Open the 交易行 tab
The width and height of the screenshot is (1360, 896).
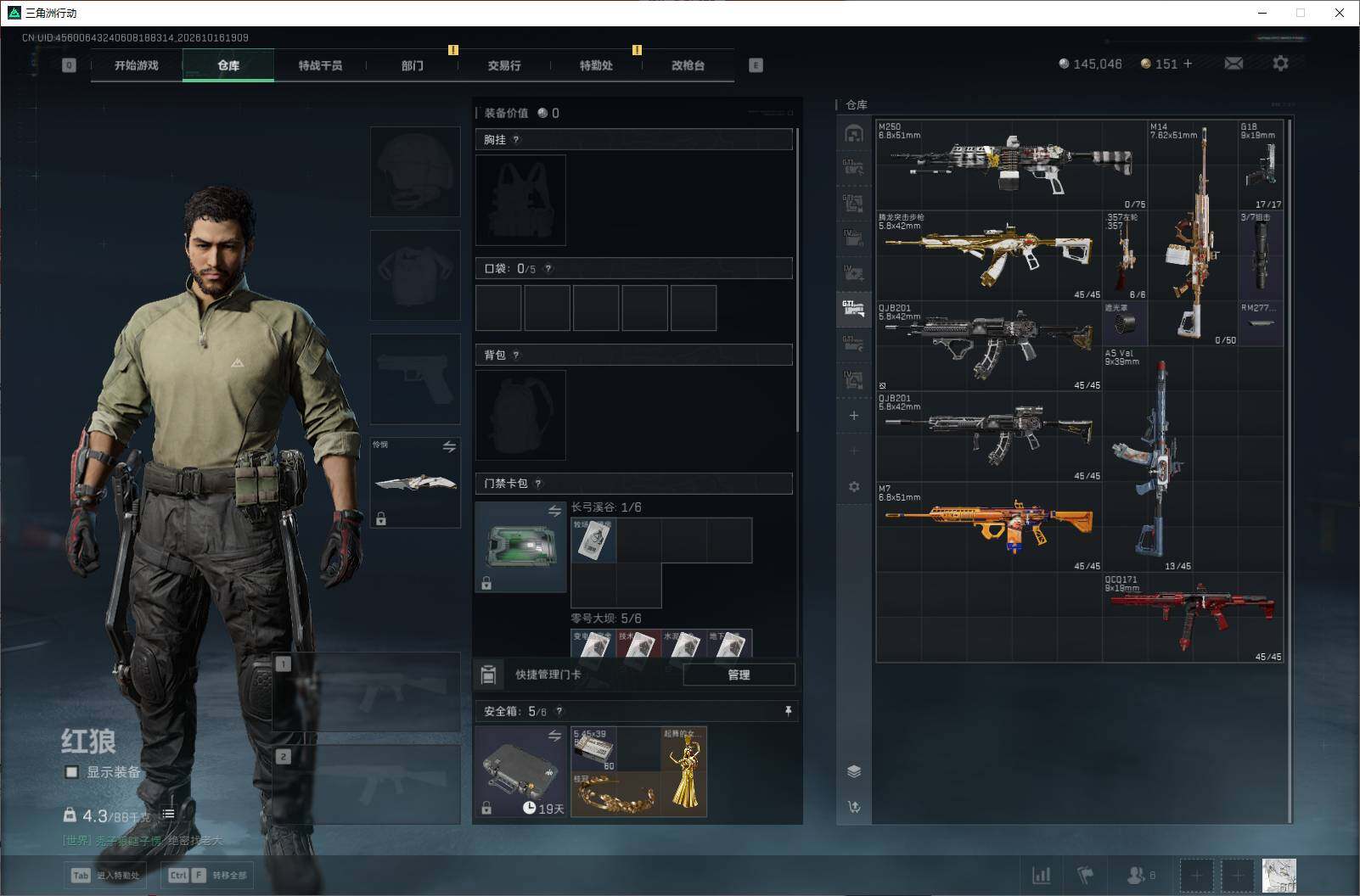(x=504, y=65)
